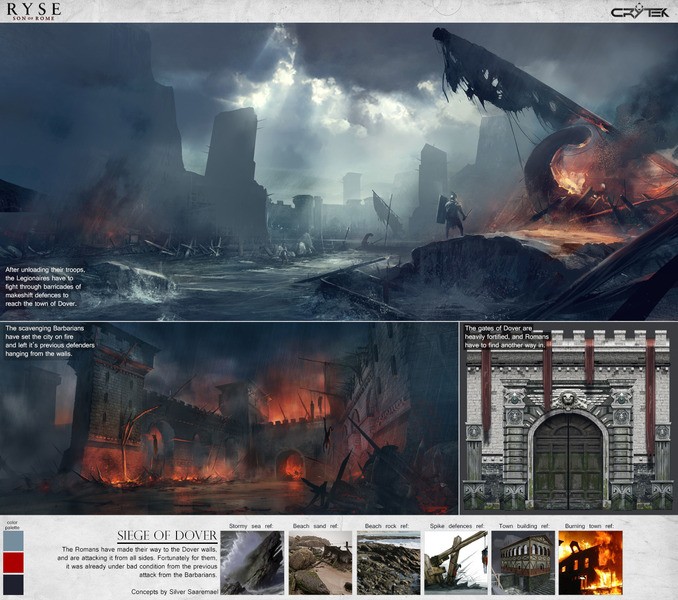Click the lion head above the gate
The width and height of the screenshot is (678, 600).
pyautogui.click(x=567, y=400)
